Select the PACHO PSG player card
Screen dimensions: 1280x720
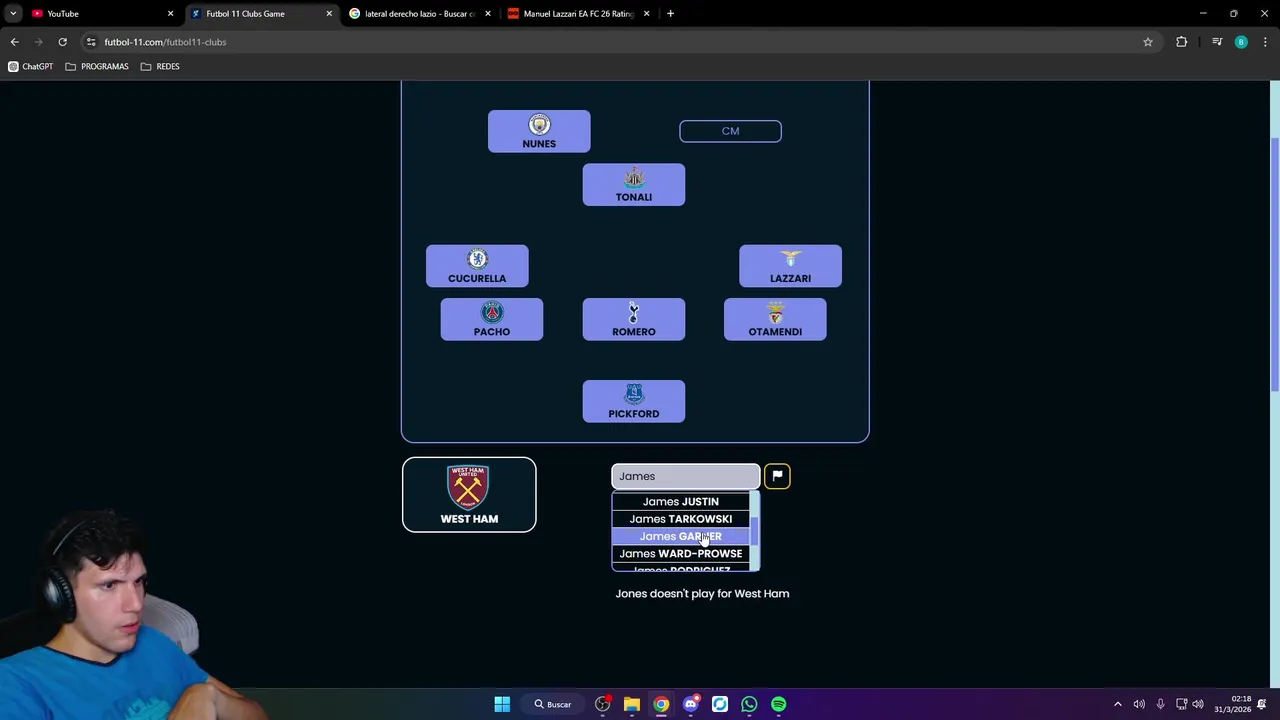click(x=492, y=319)
